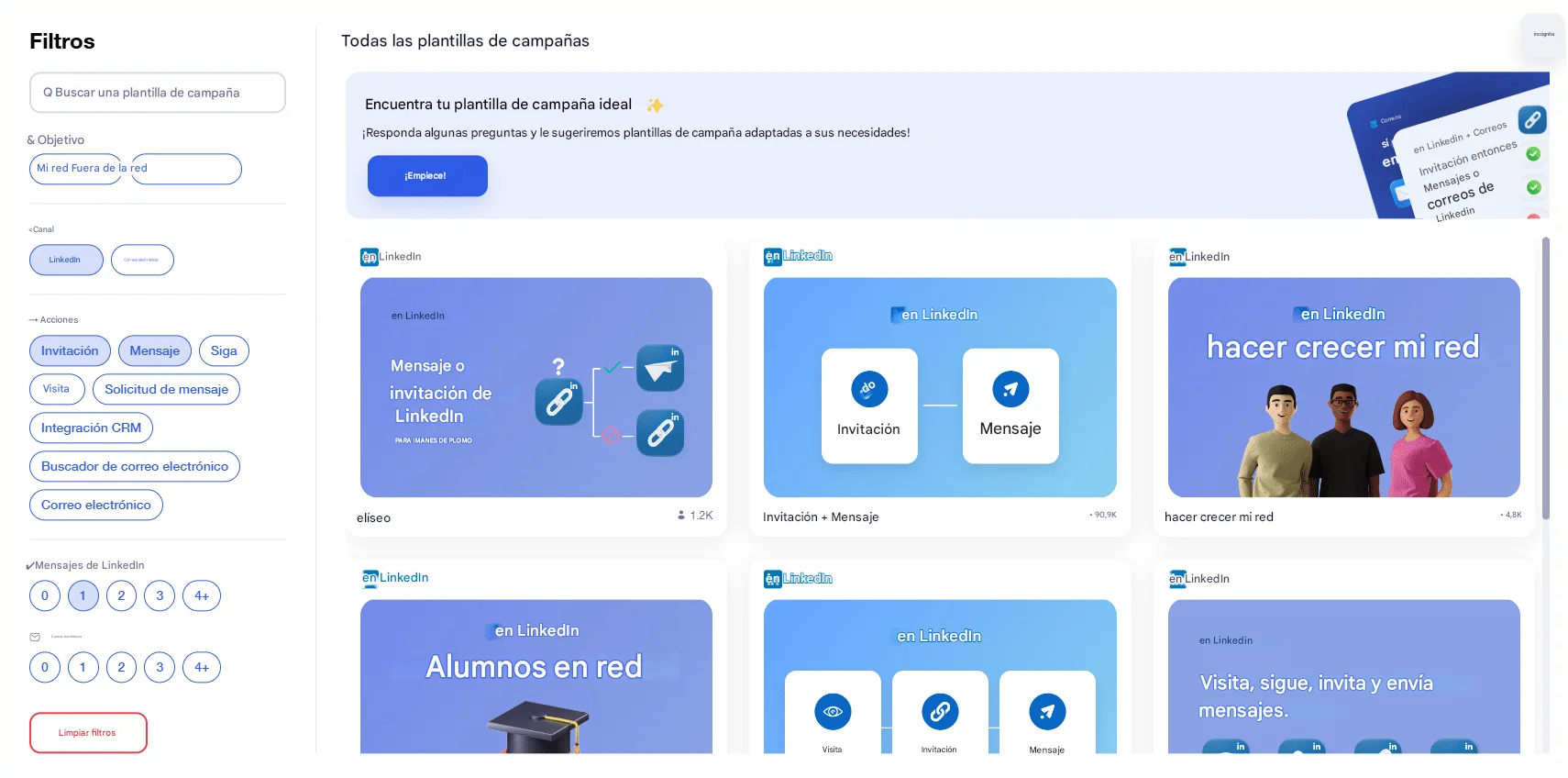Click the Mensaje plane icon in bottom card

point(1047,712)
